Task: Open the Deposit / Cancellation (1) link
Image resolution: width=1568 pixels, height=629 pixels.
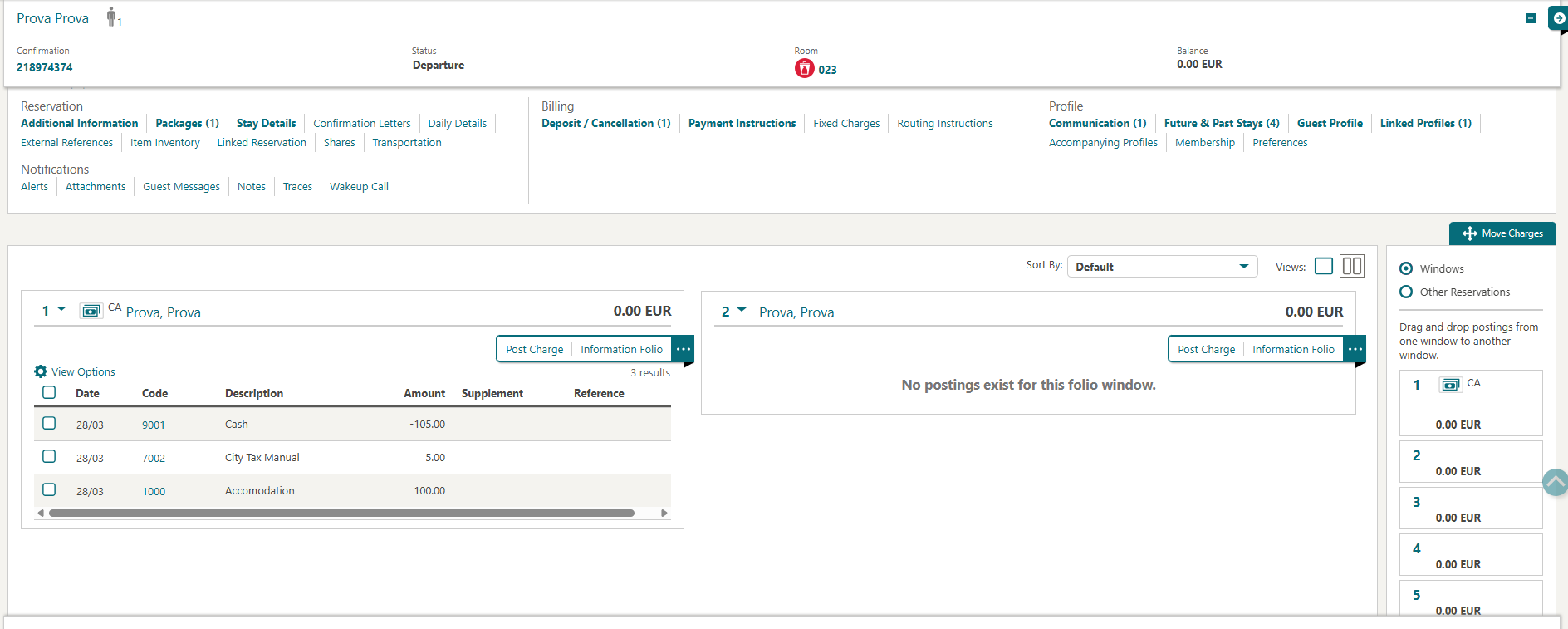Action: pyautogui.click(x=606, y=123)
